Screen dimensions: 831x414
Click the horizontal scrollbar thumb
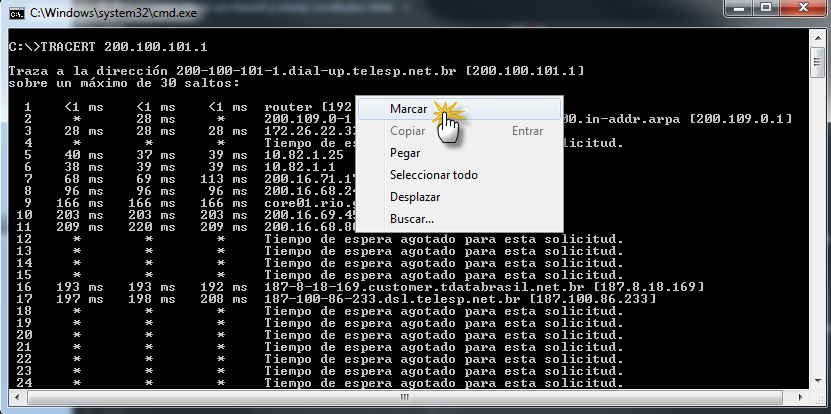[404, 397]
